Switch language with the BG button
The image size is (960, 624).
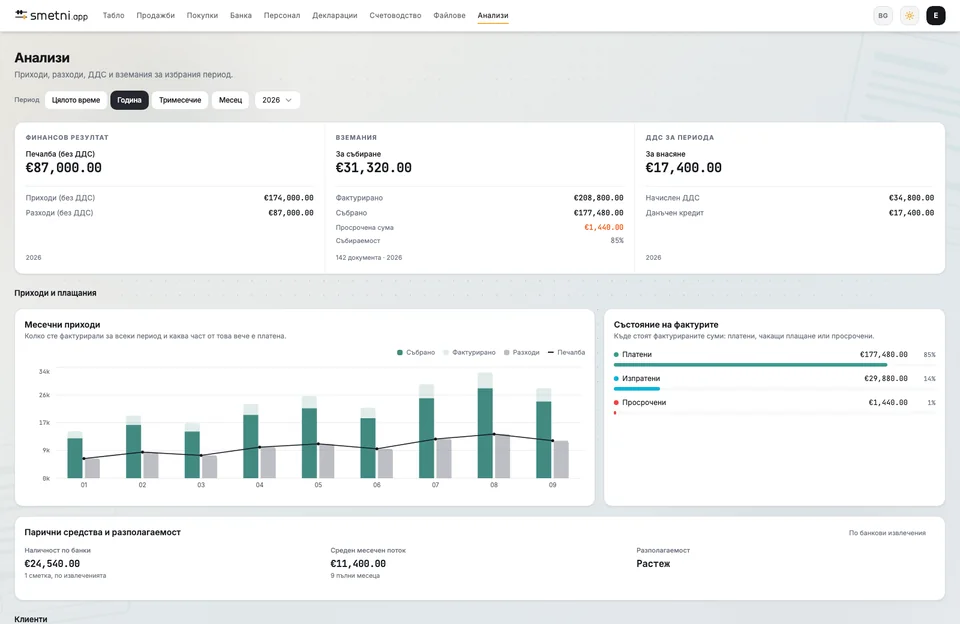pyautogui.click(x=883, y=16)
